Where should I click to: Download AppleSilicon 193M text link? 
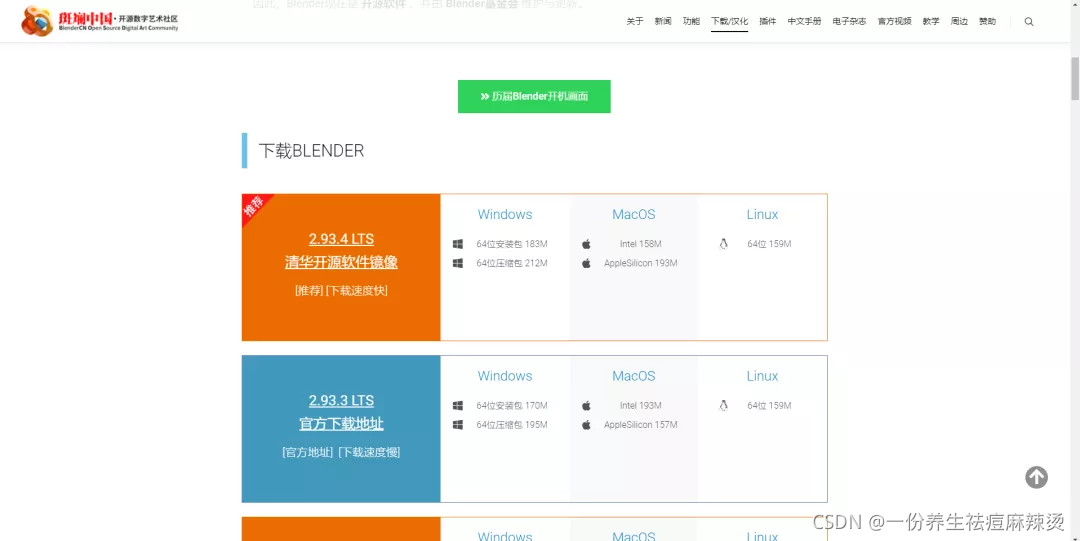tap(641, 263)
